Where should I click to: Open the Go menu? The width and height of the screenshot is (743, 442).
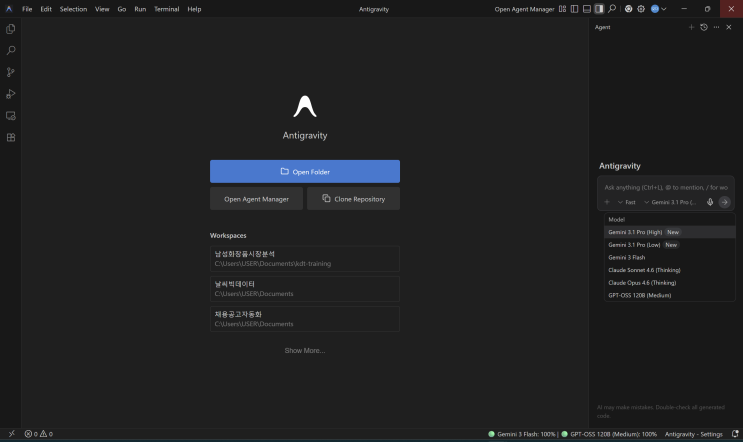pyautogui.click(x=122, y=9)
